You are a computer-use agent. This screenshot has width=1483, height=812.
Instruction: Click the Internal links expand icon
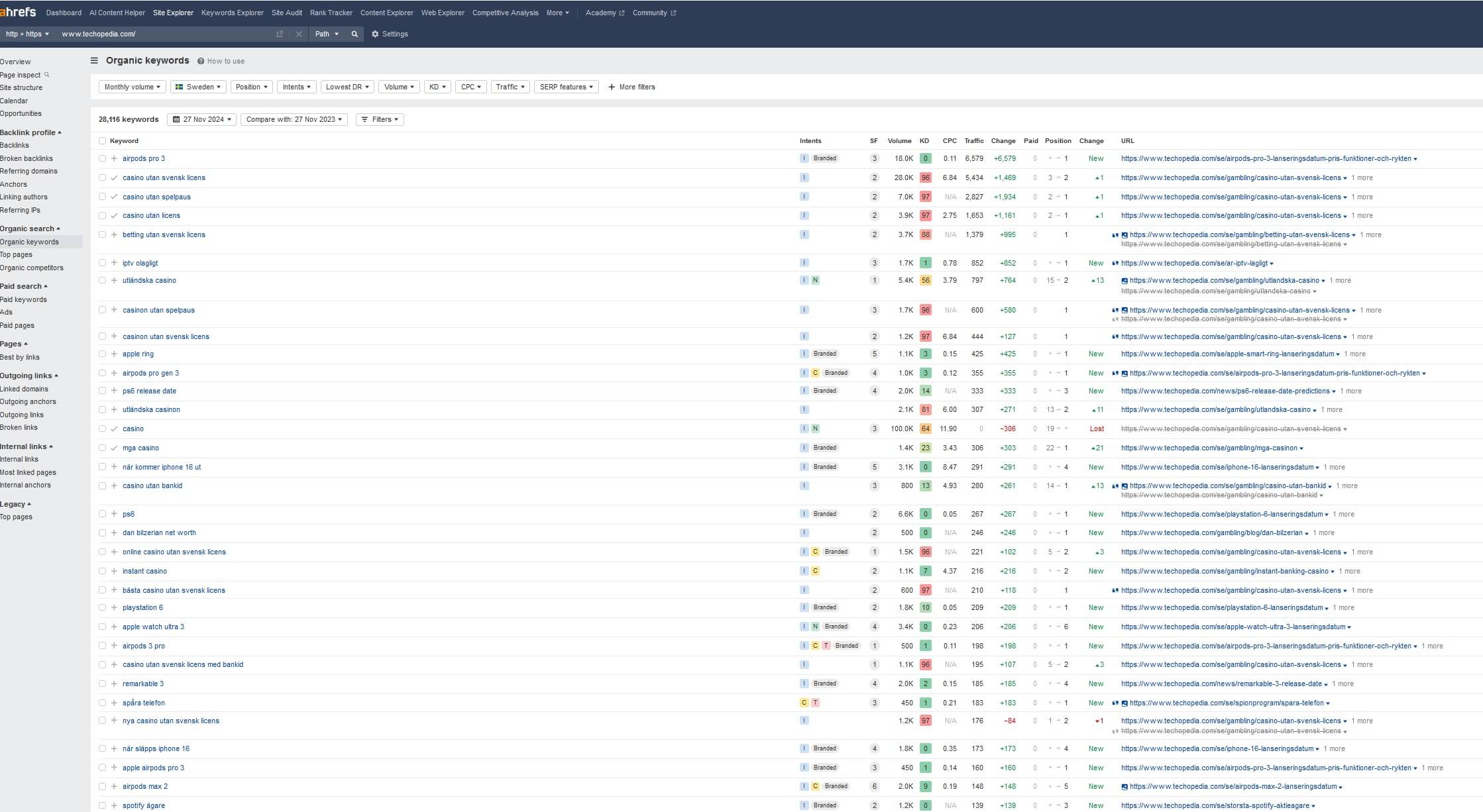[x=49, y=446]
